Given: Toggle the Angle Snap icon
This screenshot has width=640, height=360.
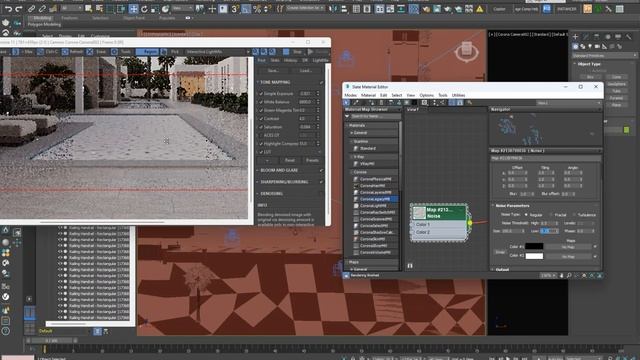Looking at the screenshot, I should click(246, 9).
